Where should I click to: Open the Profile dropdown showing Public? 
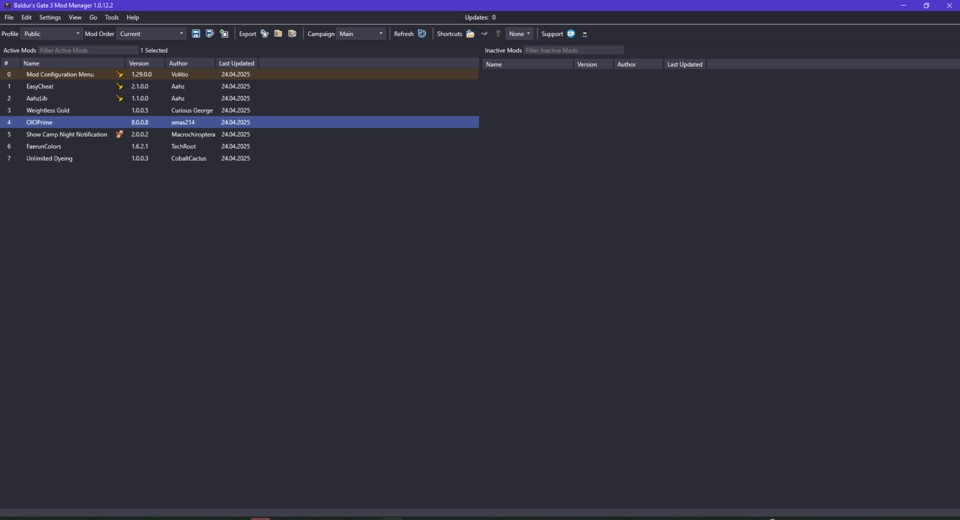pyautogui.click(x=51, y=34)
